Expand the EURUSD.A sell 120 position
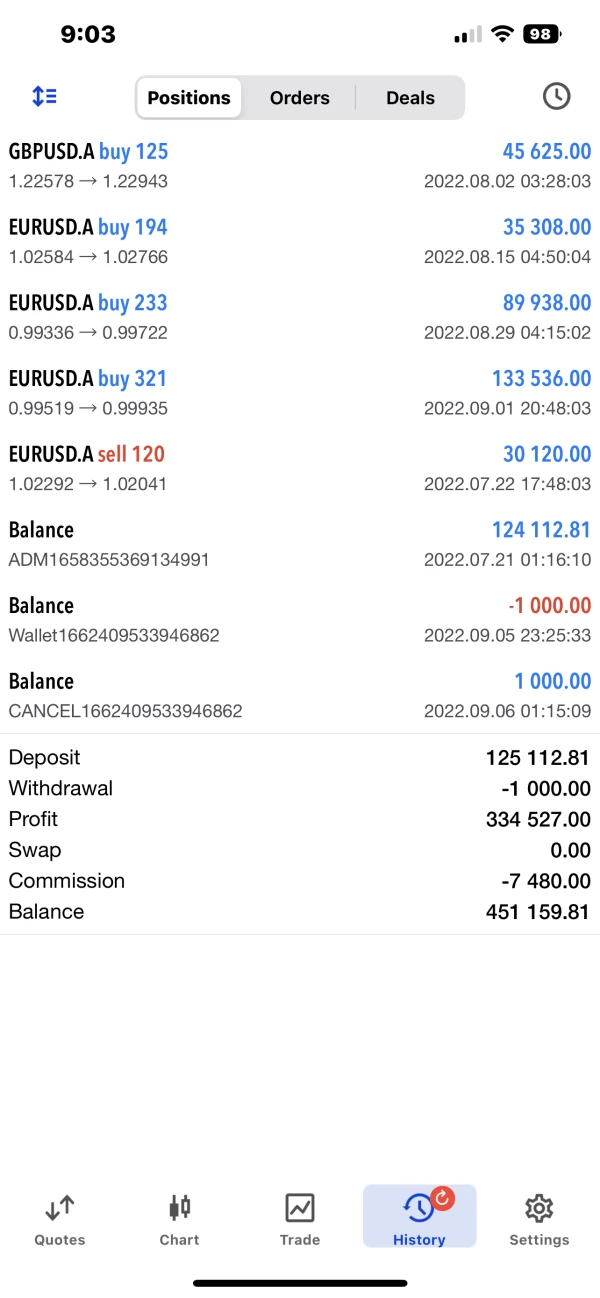The width and height of the screenshot is (600, 1298). (x=300, y=468)
